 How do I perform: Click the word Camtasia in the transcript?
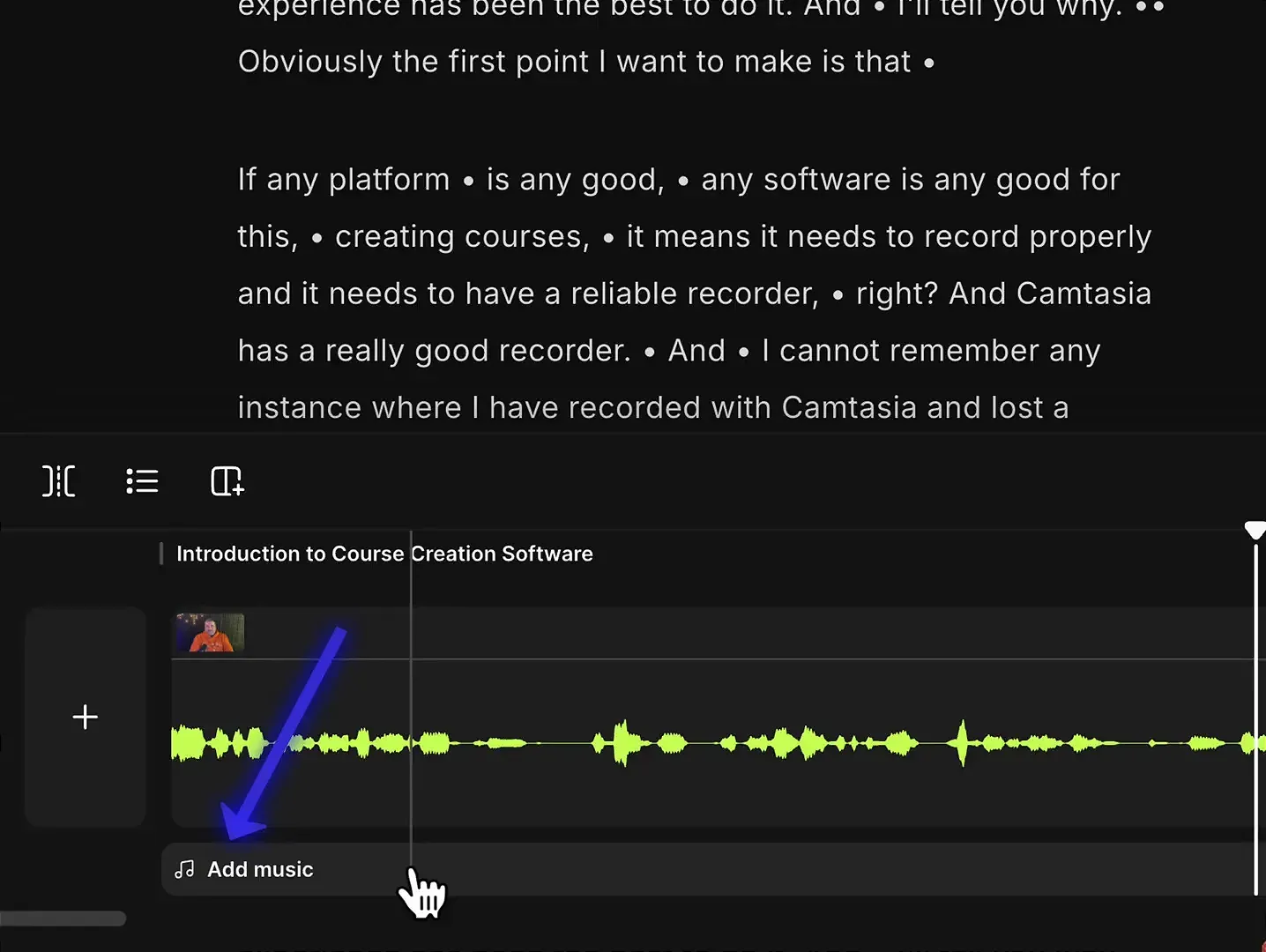(x=1084, y=294)
